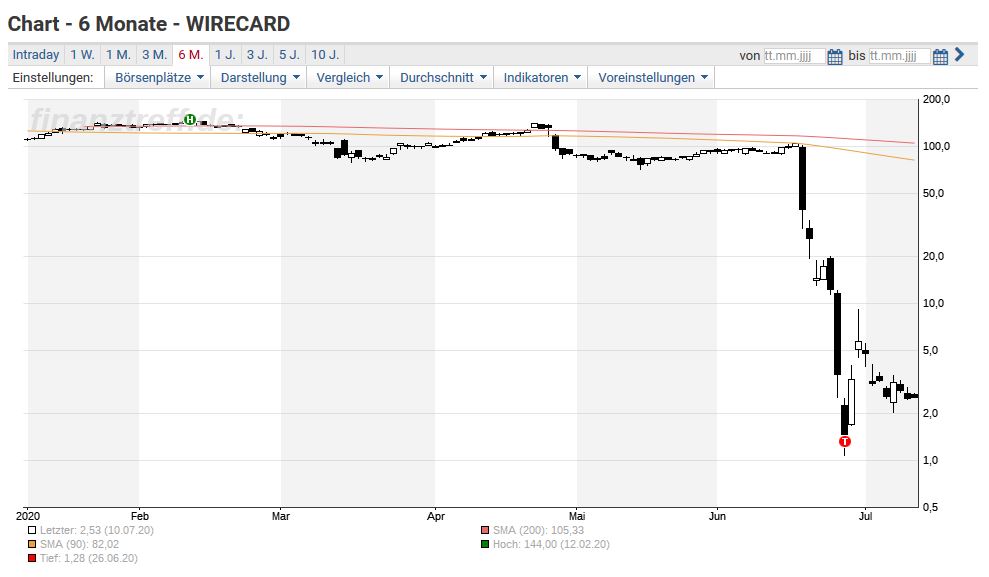Image resolution: width=989 pixels, height=577 pixels.
Task: Select the 1 J. time range tab
Action: [225, 55]
